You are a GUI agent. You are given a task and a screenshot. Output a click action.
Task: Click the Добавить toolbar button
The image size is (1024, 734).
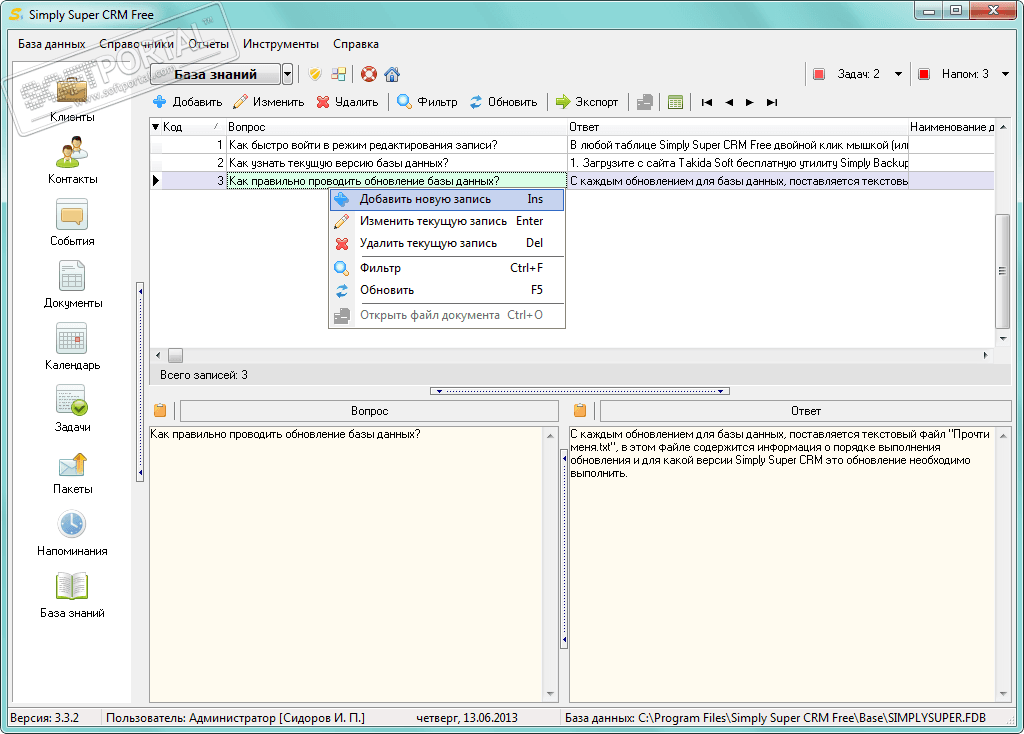pos(187,102)
